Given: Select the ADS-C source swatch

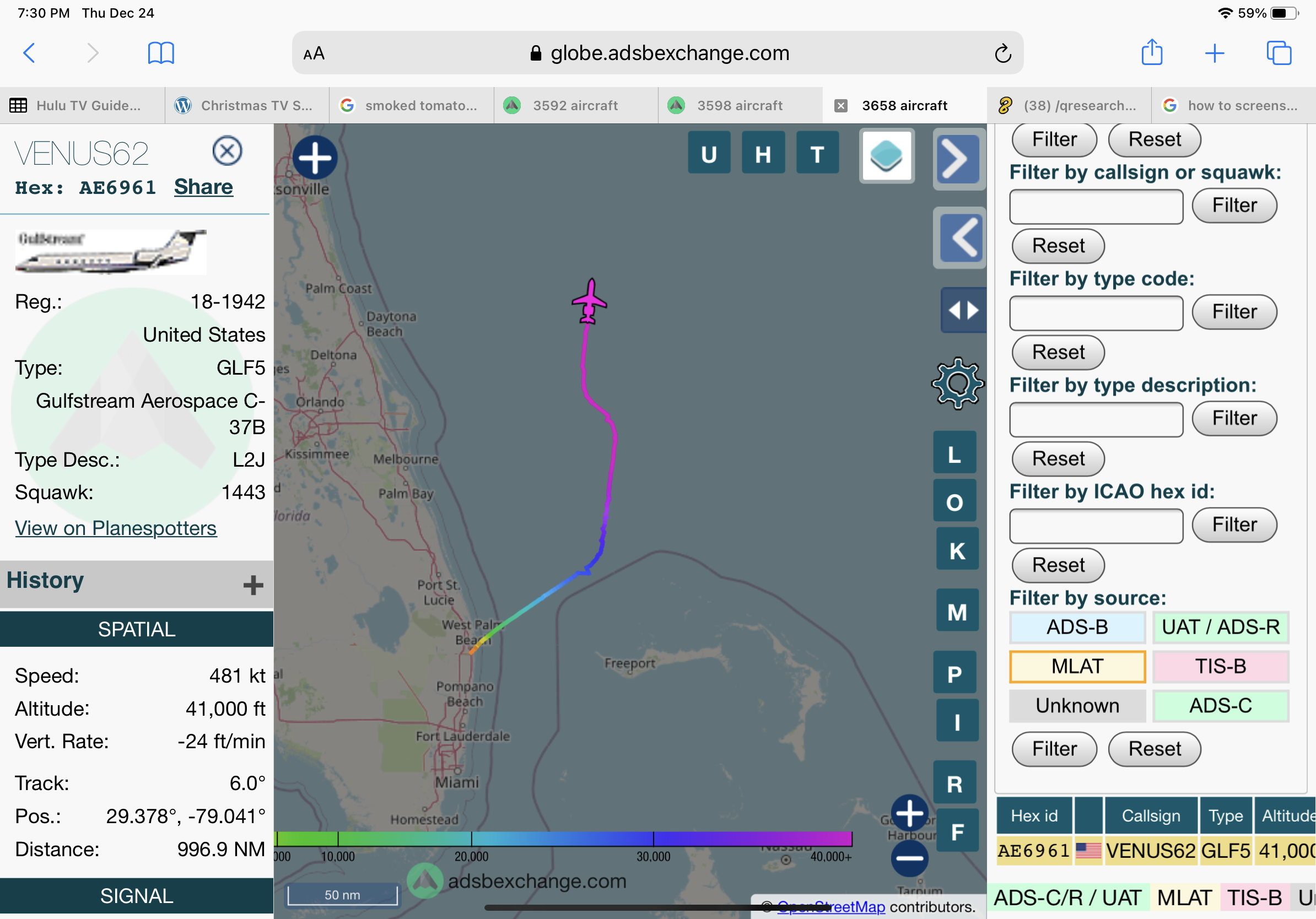Looking at the screenshot, I should (1220, 706).
